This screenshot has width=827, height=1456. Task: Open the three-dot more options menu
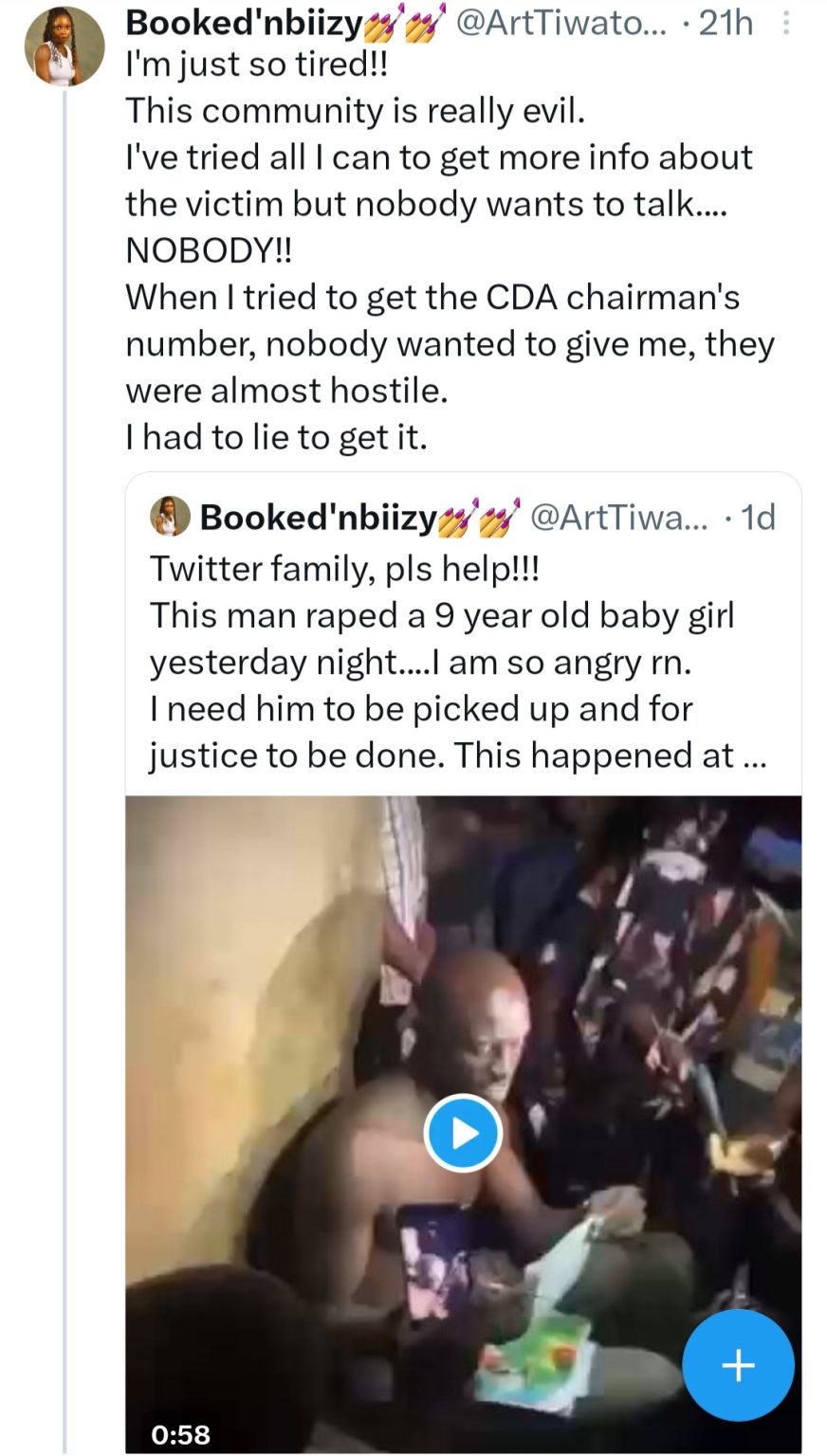786,23
